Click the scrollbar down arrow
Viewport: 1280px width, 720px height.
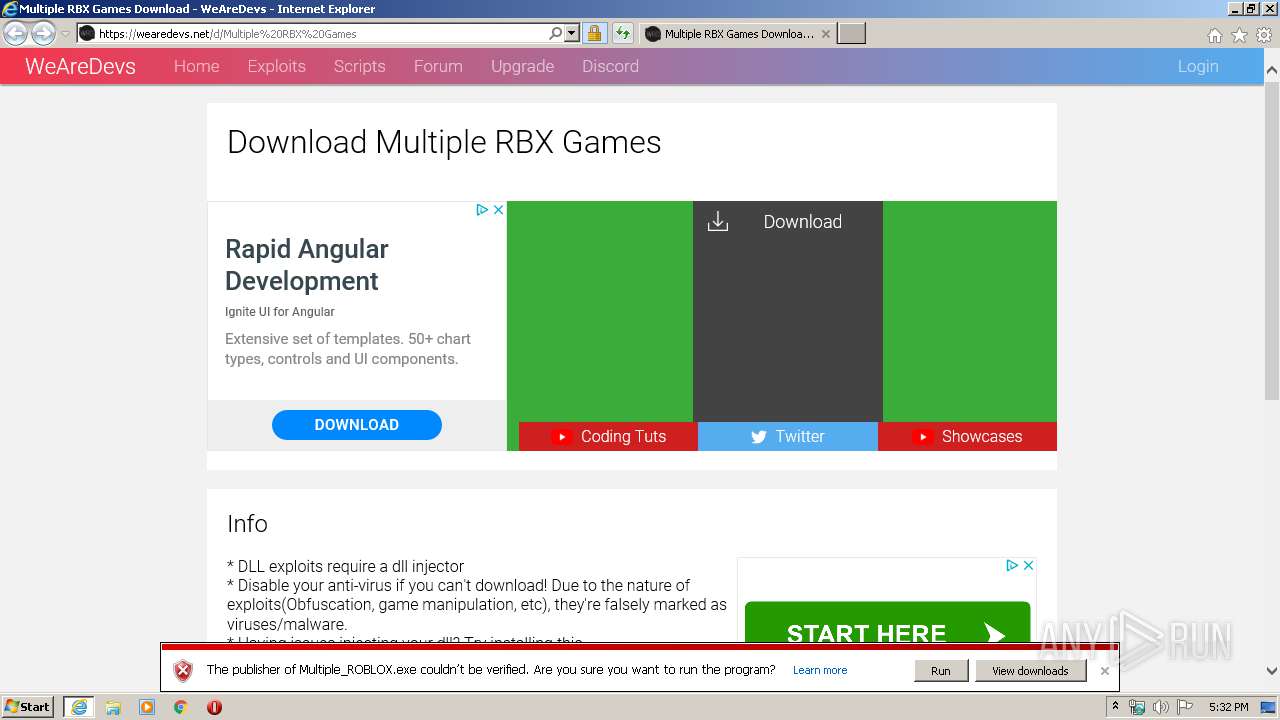[x=1272, y=671]
